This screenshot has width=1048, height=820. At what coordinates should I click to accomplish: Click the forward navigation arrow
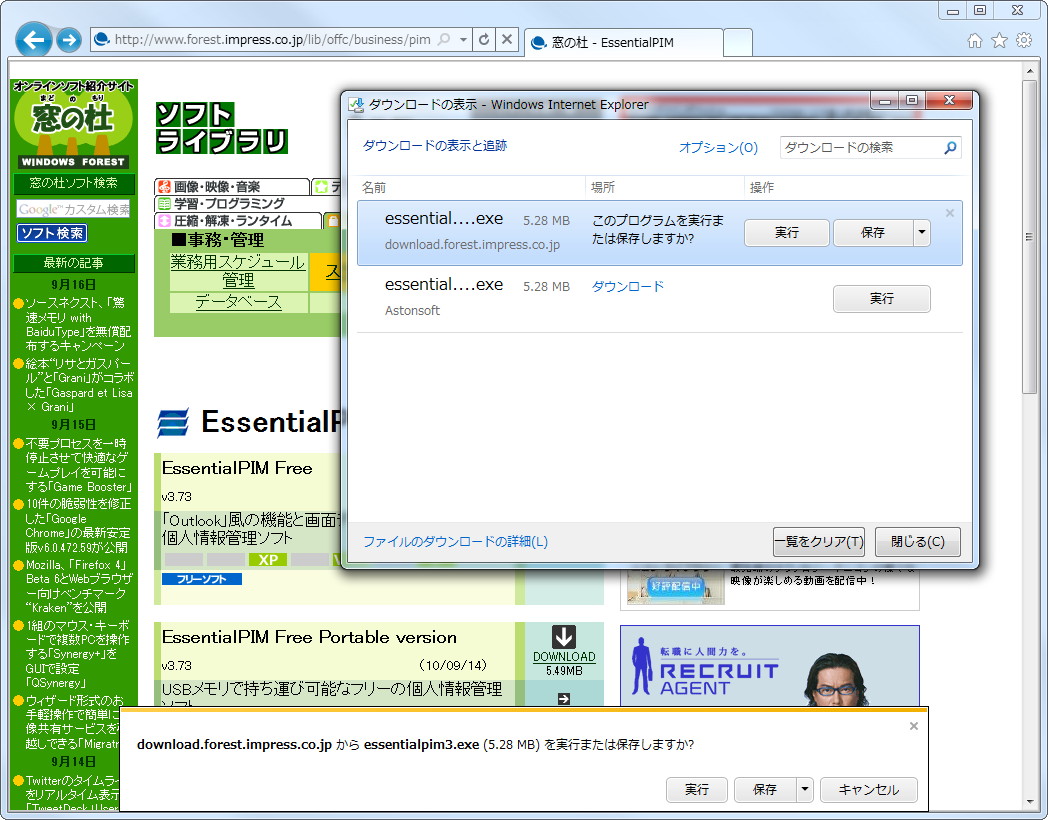(67, 41)
